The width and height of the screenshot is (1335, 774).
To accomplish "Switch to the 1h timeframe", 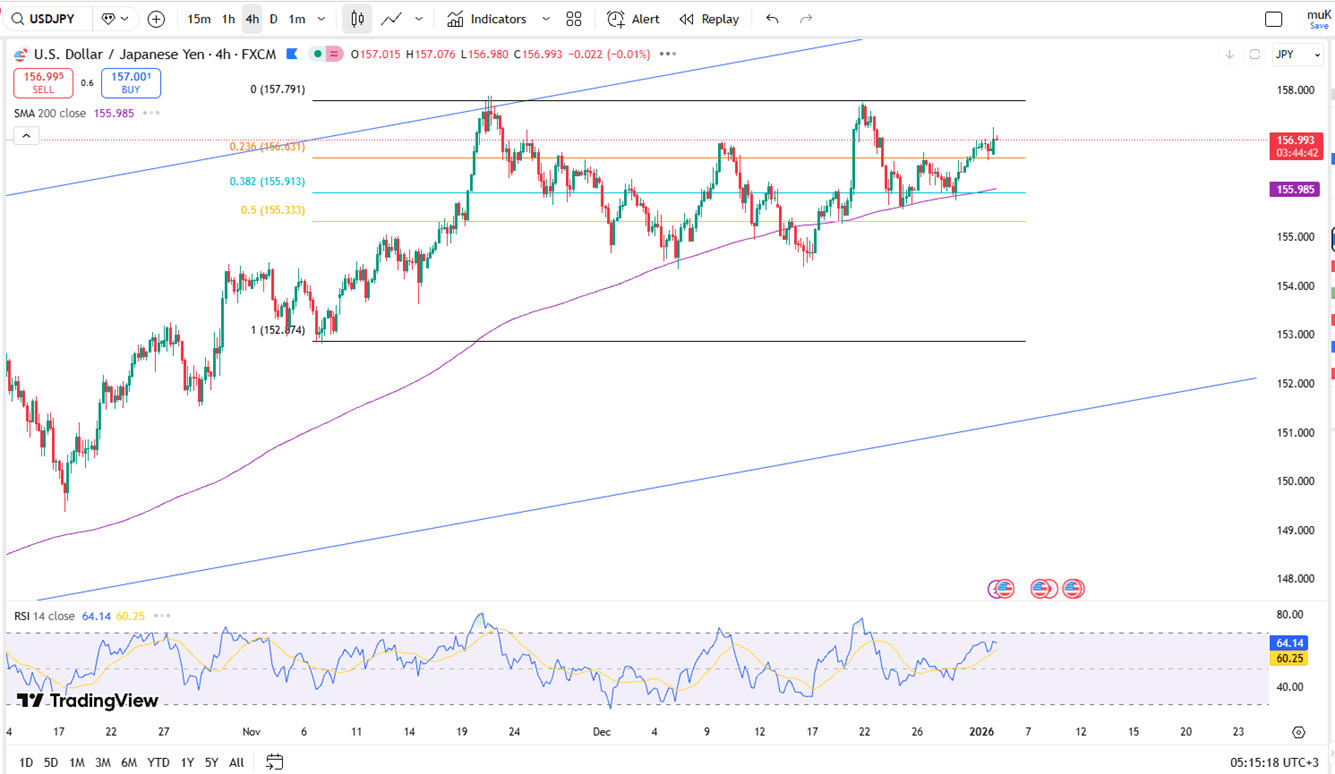I will coord(228,19).
